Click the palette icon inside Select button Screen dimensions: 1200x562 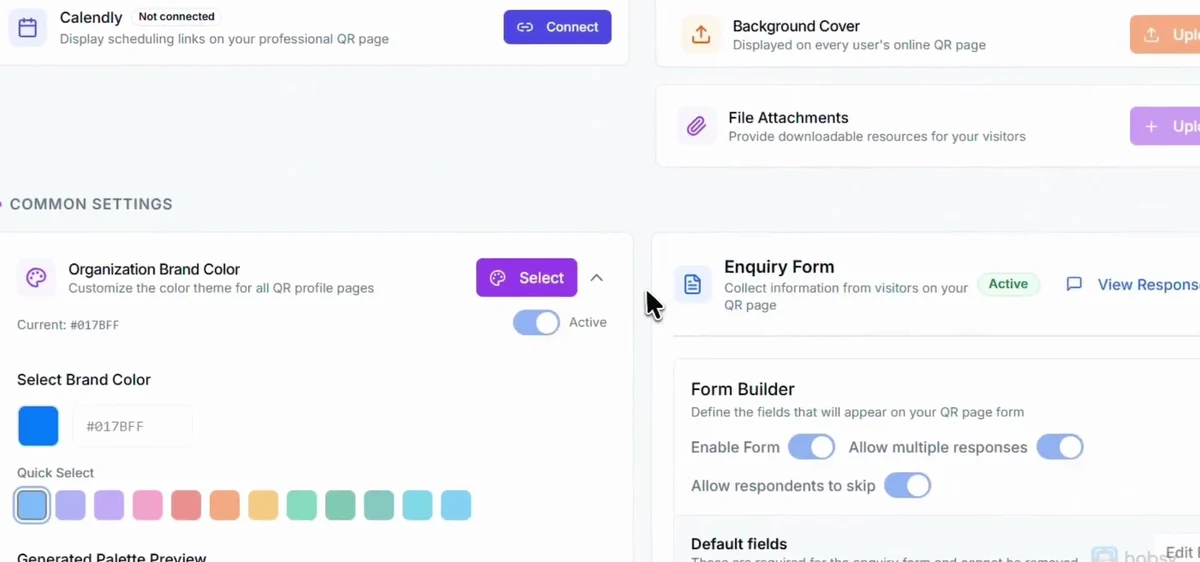497,278
